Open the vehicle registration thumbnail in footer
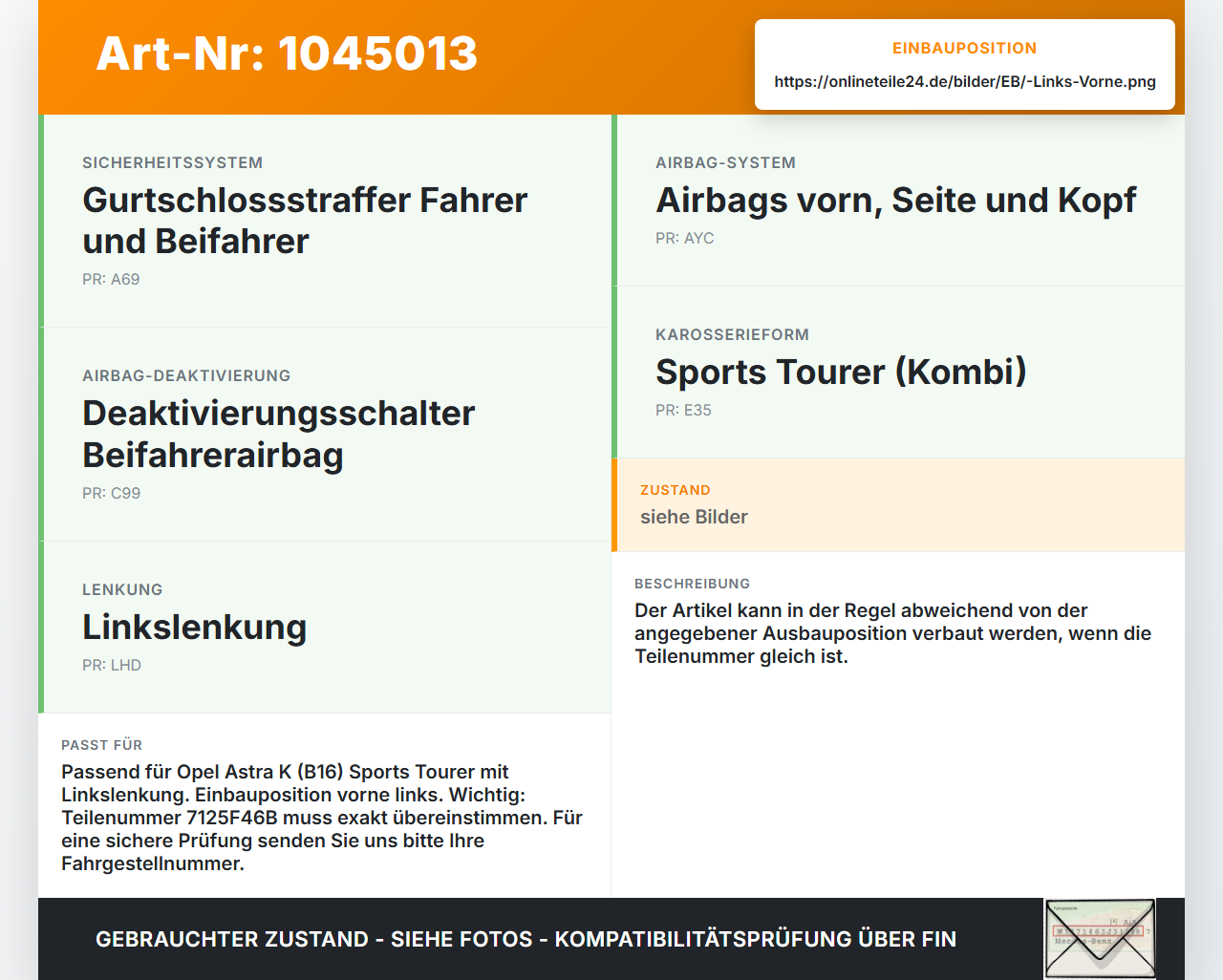The height and width of the screenshot is (980, 1223). click(1100, 939)
